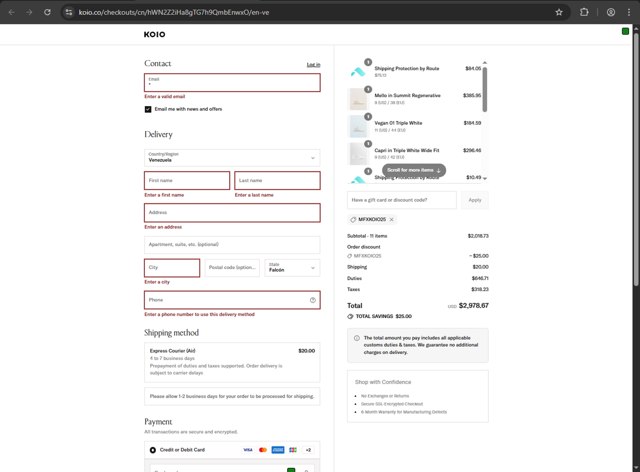Click the No Exchanges or Returns bullet
This screenshot has width=640, height=472.
click(x=385, y=396)
